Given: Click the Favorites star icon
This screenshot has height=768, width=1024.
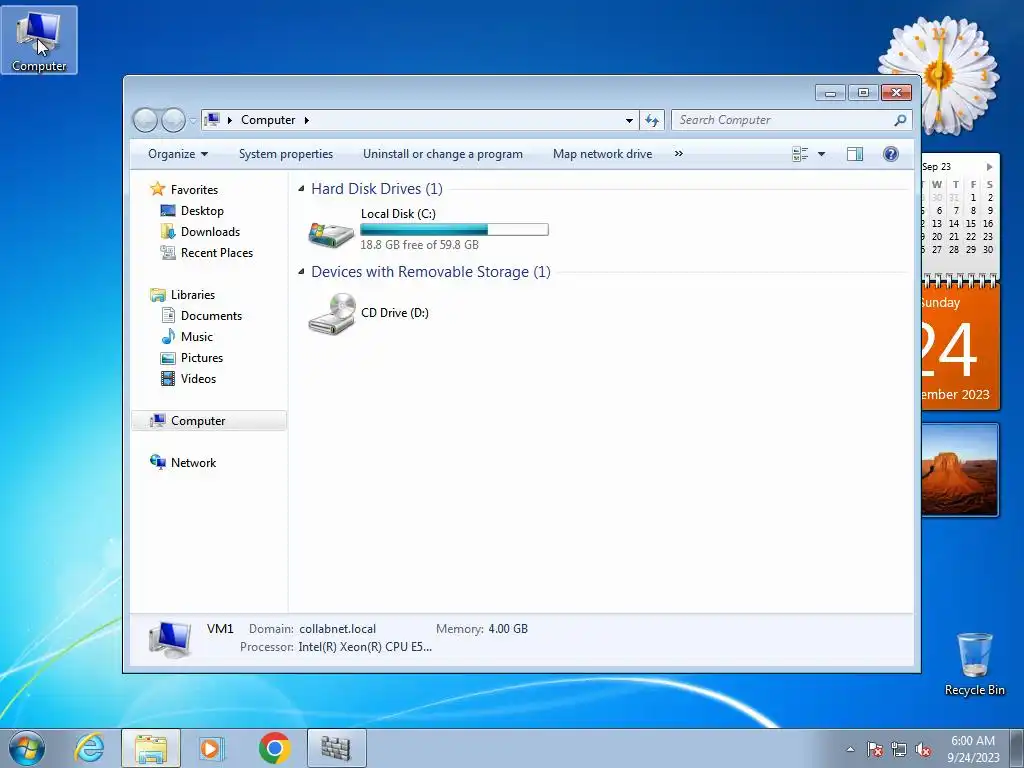Looking at the screenshot, I should pyautogui.click(x=157, y=189).
